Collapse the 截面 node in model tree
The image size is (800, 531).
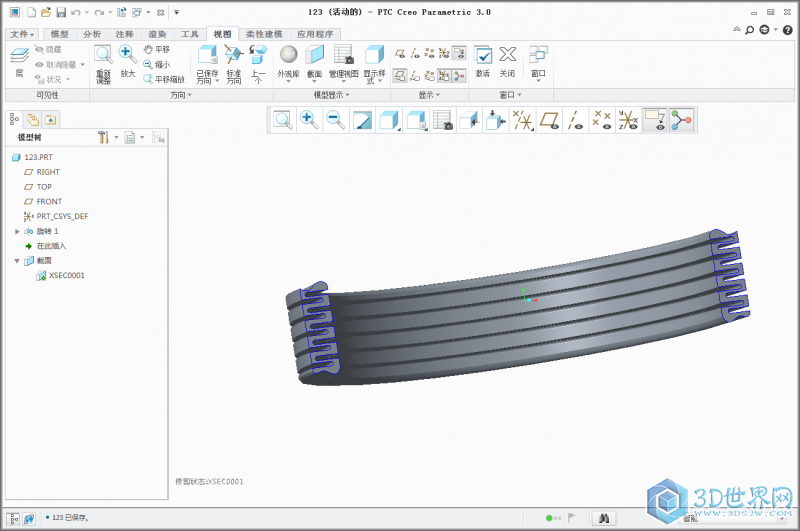pos(17,260)
